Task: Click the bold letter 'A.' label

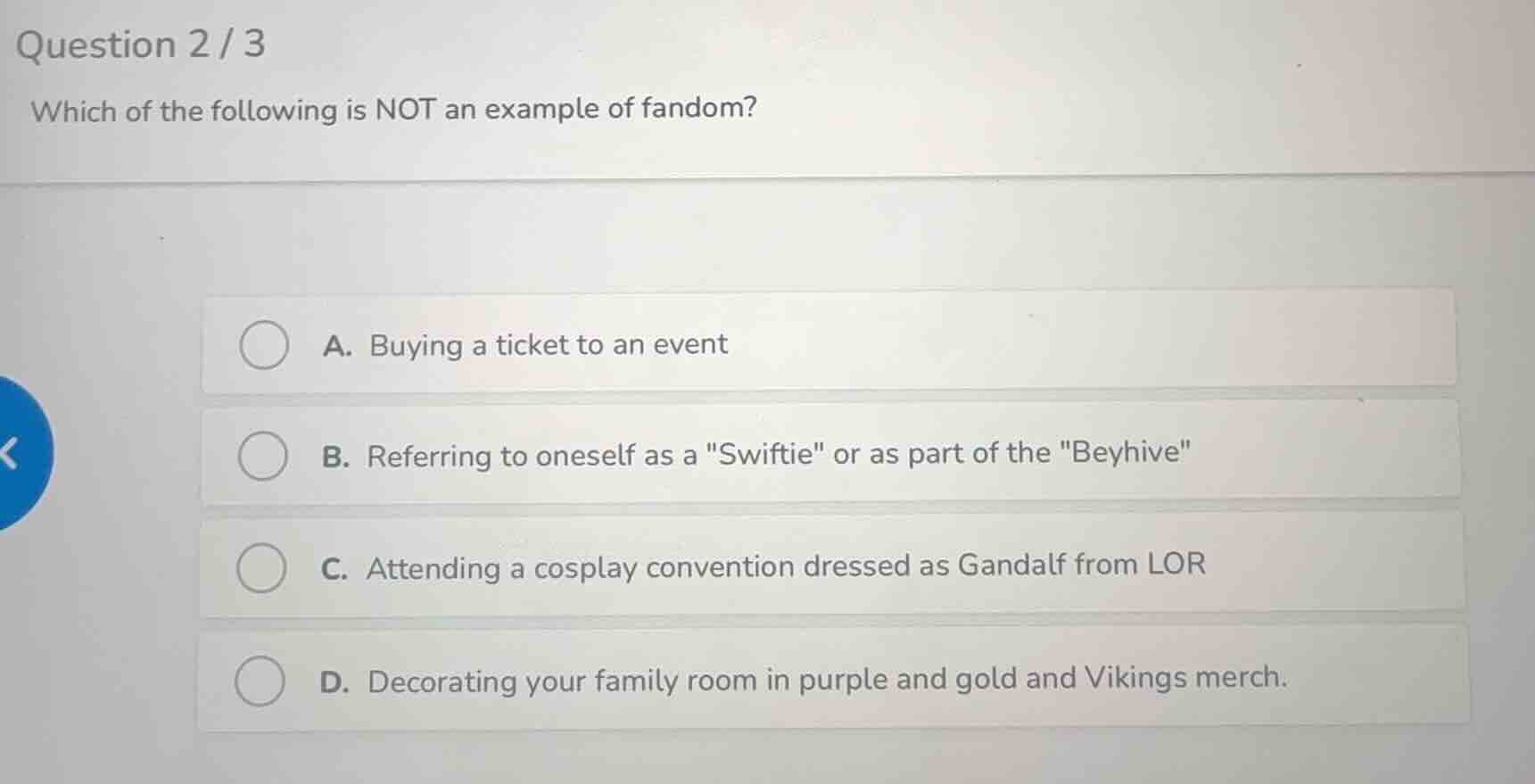Action: 338,345
